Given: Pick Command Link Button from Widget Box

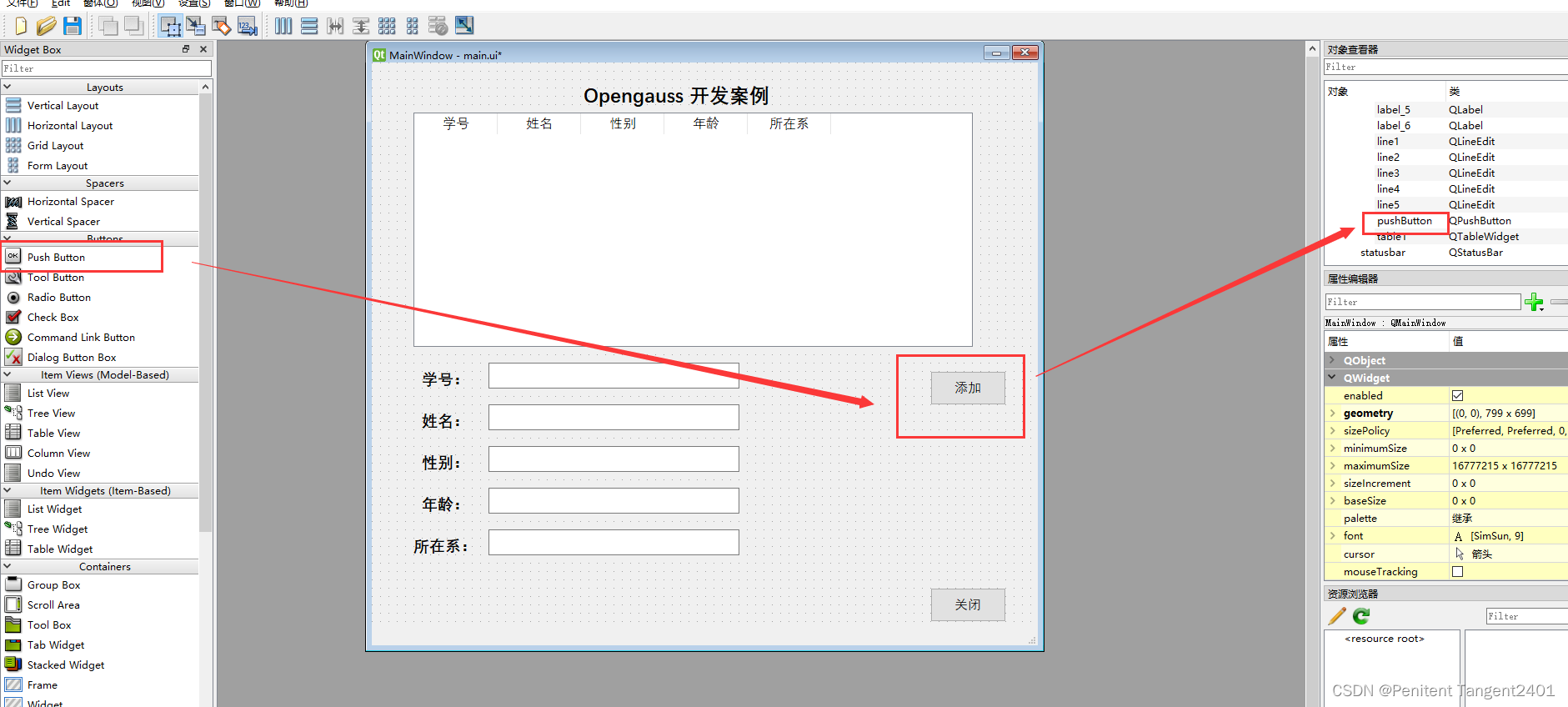Looking at the screenshot, I should [81, 337].
